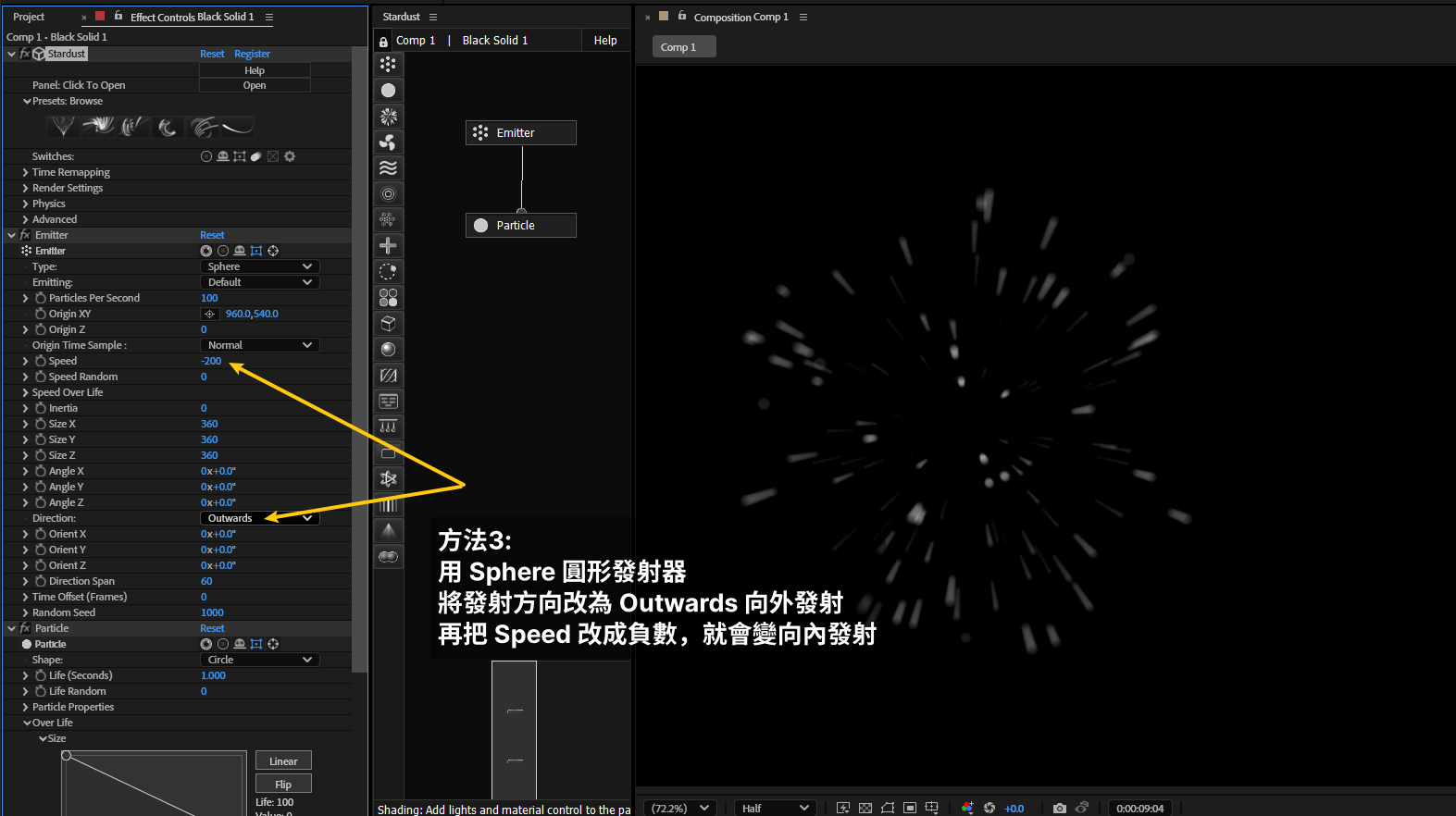
Task: Click the plus-shaped node icon in toolbar
Action: point(388,245)
